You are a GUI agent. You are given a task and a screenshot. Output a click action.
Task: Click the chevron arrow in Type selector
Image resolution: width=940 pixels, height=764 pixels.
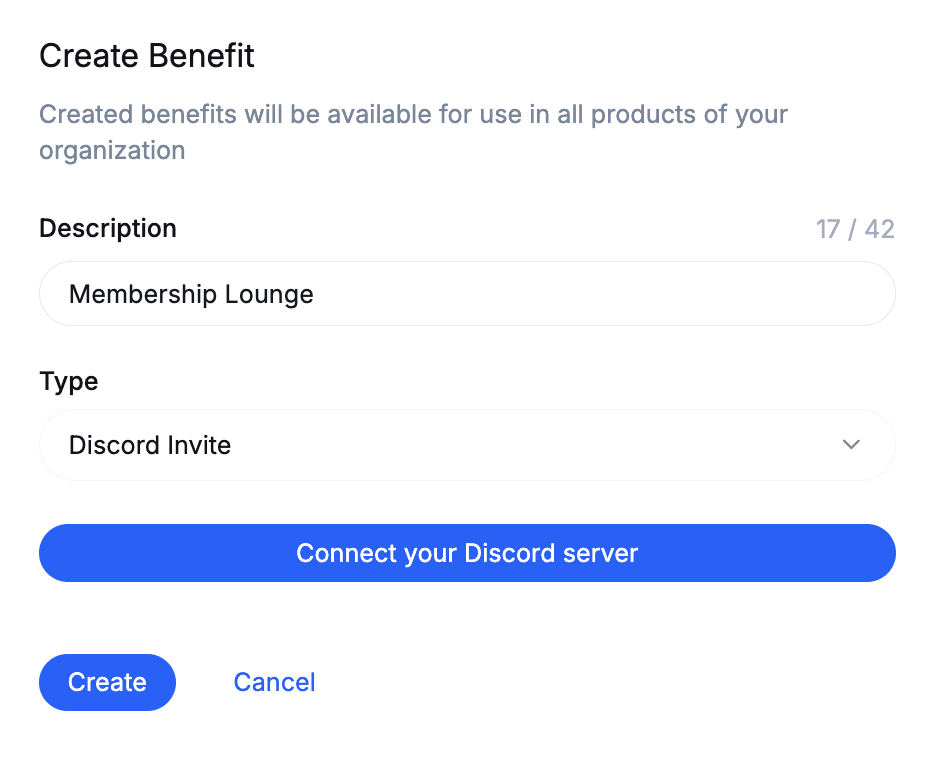(x=851, y=444)
